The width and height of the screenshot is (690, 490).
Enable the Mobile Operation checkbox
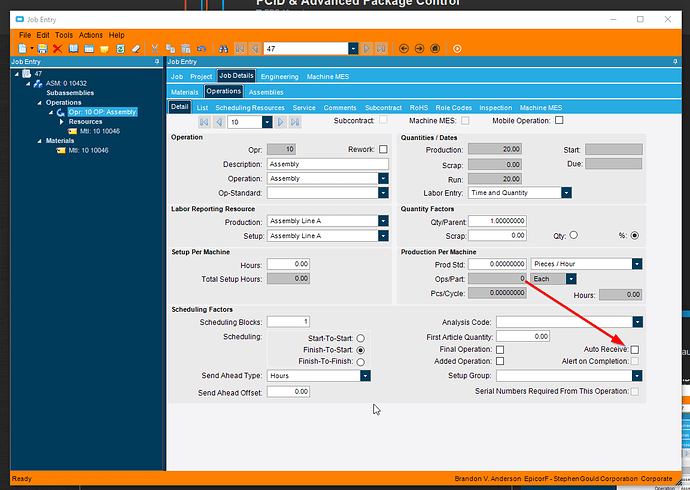pyautogui.click(x=559, y=120)
